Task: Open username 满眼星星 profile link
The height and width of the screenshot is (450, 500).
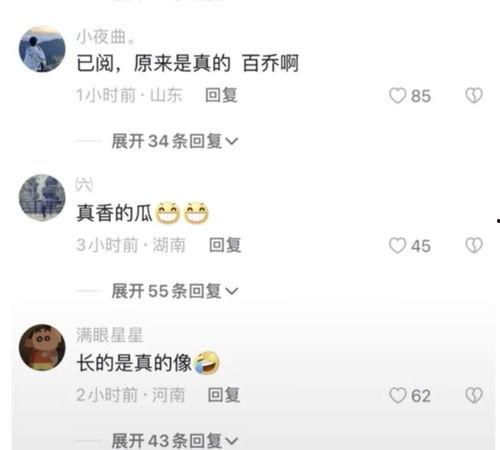Action: point(109,335)
